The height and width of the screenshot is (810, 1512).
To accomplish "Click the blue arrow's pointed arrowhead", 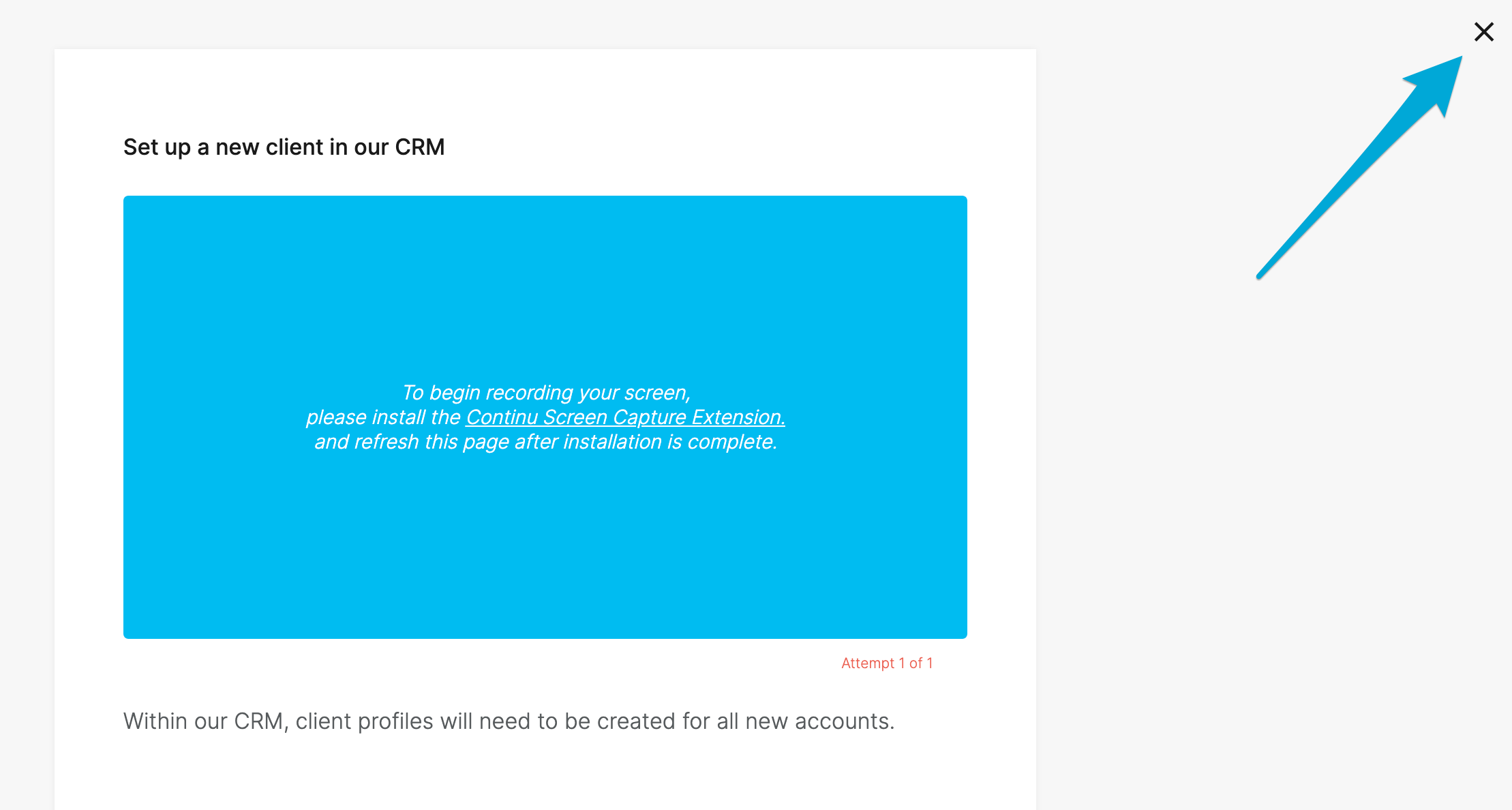I will pos(1438,82).
